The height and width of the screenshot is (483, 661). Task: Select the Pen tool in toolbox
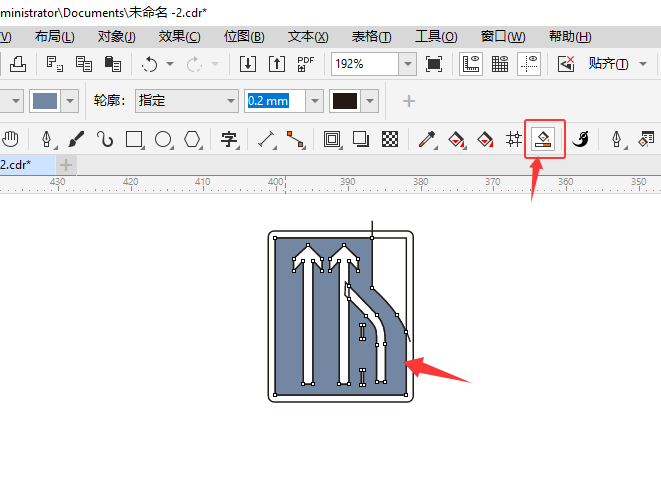coord(46,139)
